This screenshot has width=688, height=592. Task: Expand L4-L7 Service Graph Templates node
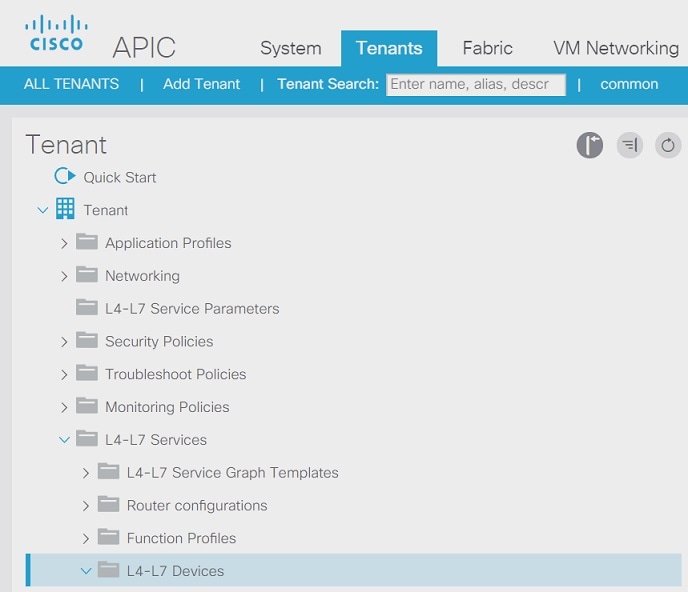pos(86,473)
